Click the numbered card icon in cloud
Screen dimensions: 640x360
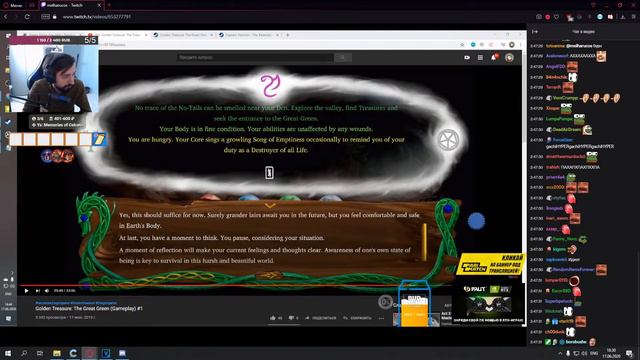pyautogui.click(x=269, y=173)
